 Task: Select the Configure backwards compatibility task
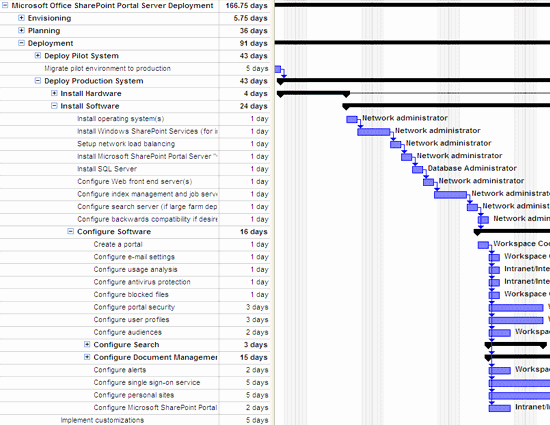coord(147,219)
